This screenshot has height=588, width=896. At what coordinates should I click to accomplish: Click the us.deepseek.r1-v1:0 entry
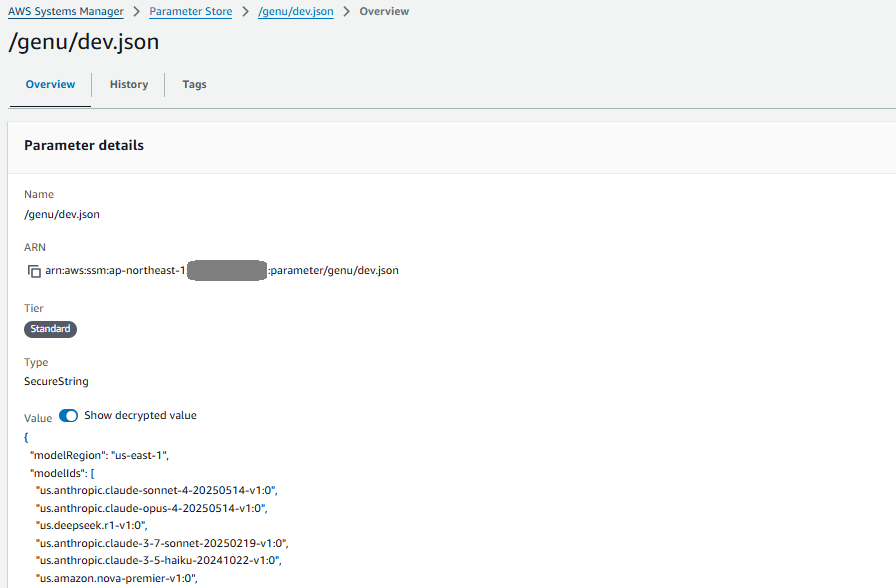91,525
